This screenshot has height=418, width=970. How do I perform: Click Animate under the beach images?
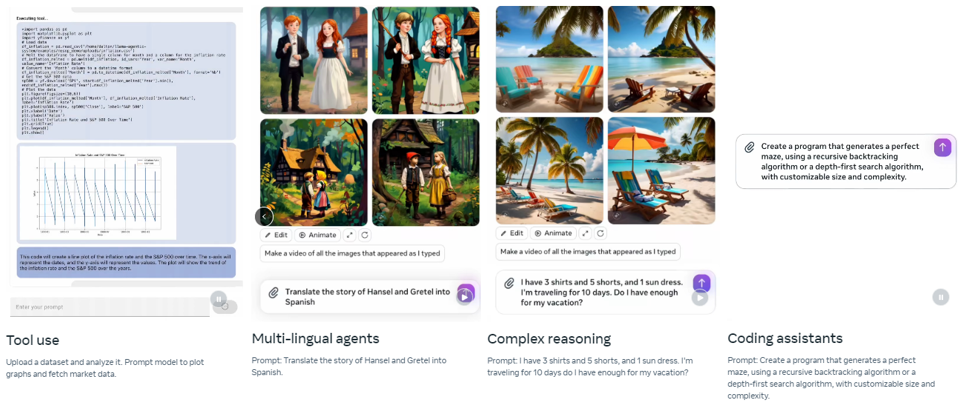coord(554,233)
